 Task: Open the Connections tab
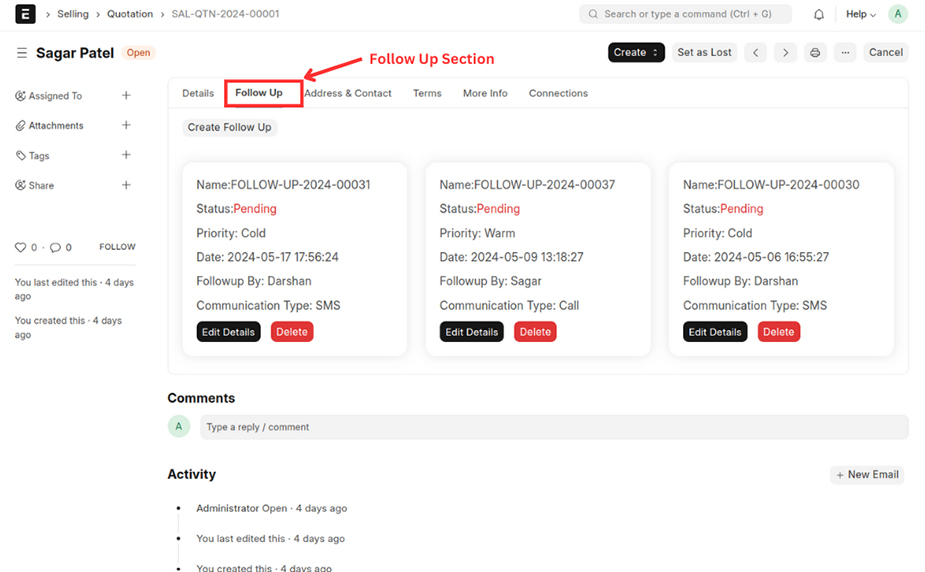pyautogui.click(x=558, y=93)
